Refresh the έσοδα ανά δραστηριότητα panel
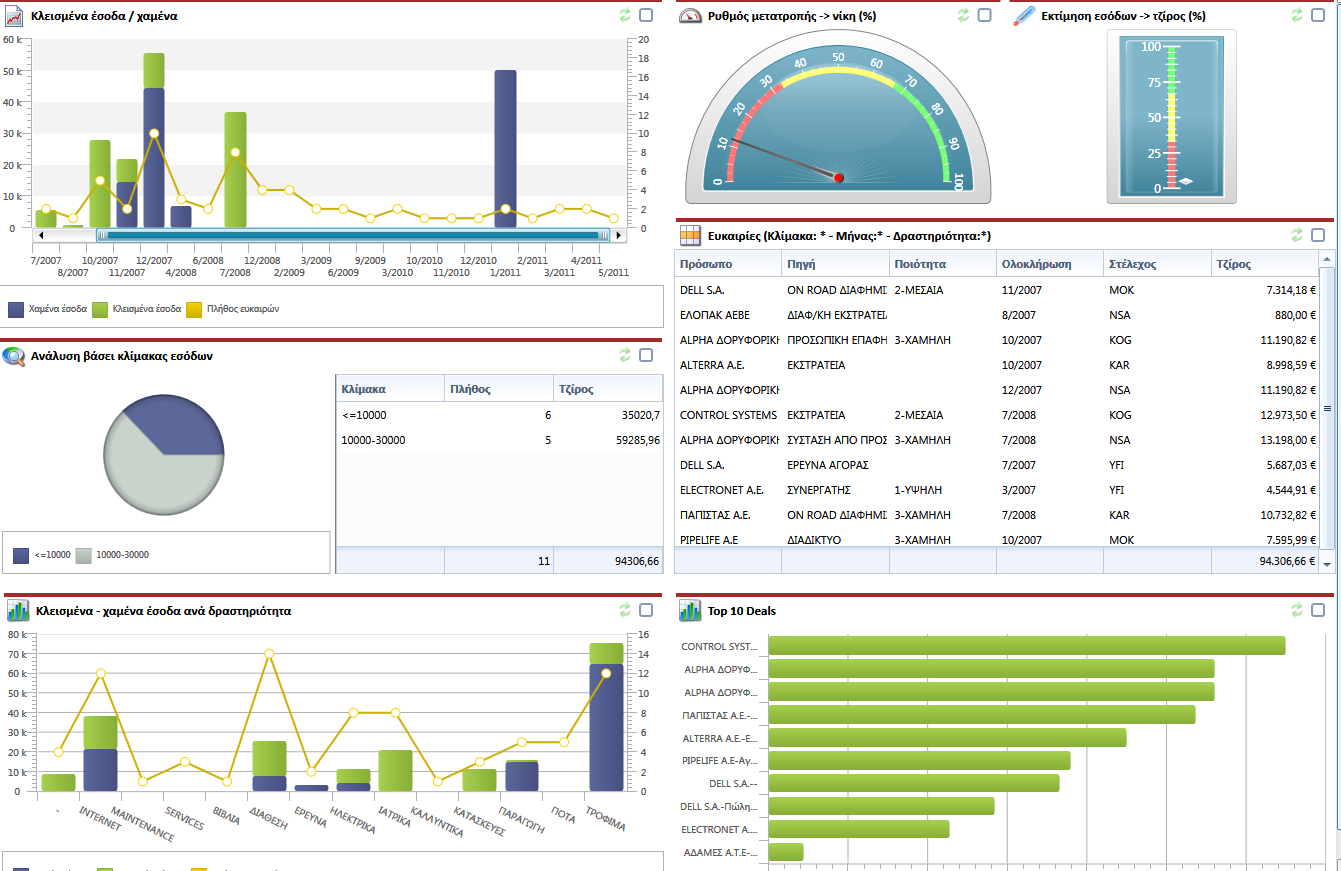The image size is (1341, 871). 626,609
